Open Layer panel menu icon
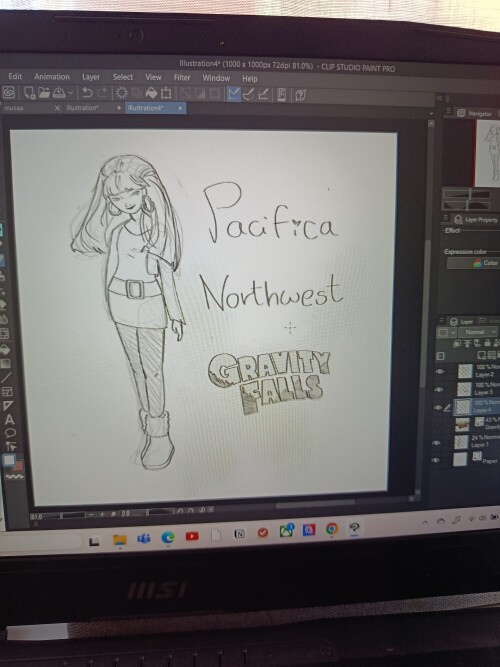500x667 pixels. coord(442,321)
